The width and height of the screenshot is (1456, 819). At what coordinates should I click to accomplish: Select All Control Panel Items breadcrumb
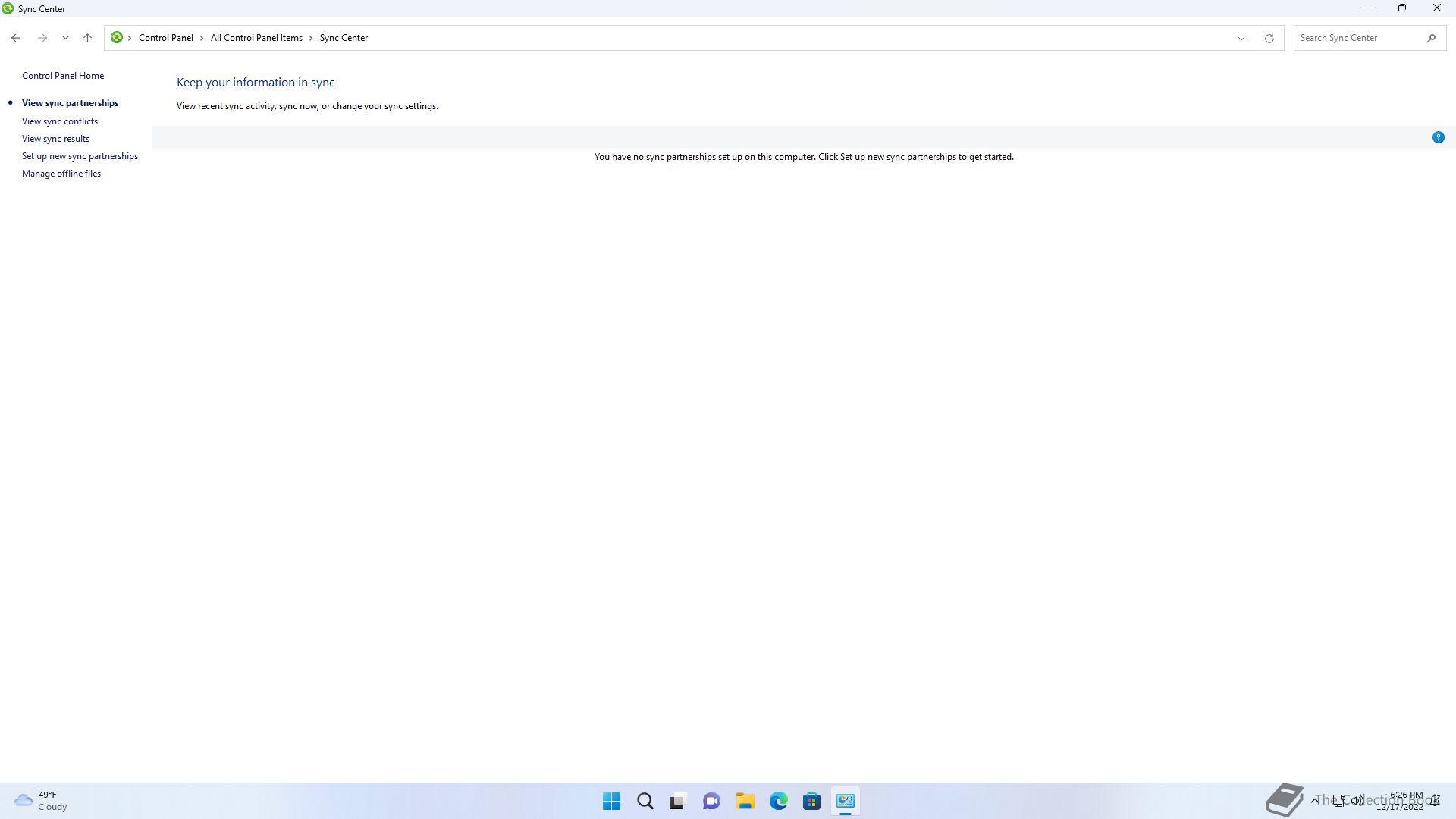256,38
